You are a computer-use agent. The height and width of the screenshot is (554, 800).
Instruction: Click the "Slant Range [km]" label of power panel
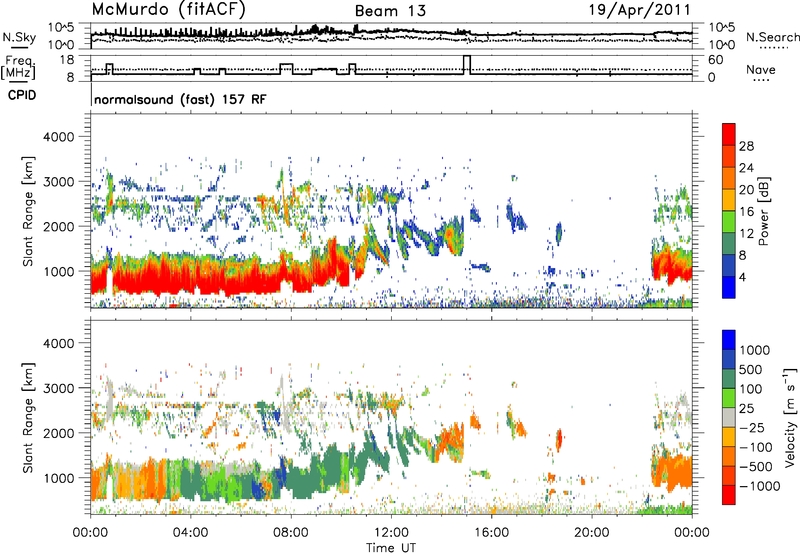[28, 211]
